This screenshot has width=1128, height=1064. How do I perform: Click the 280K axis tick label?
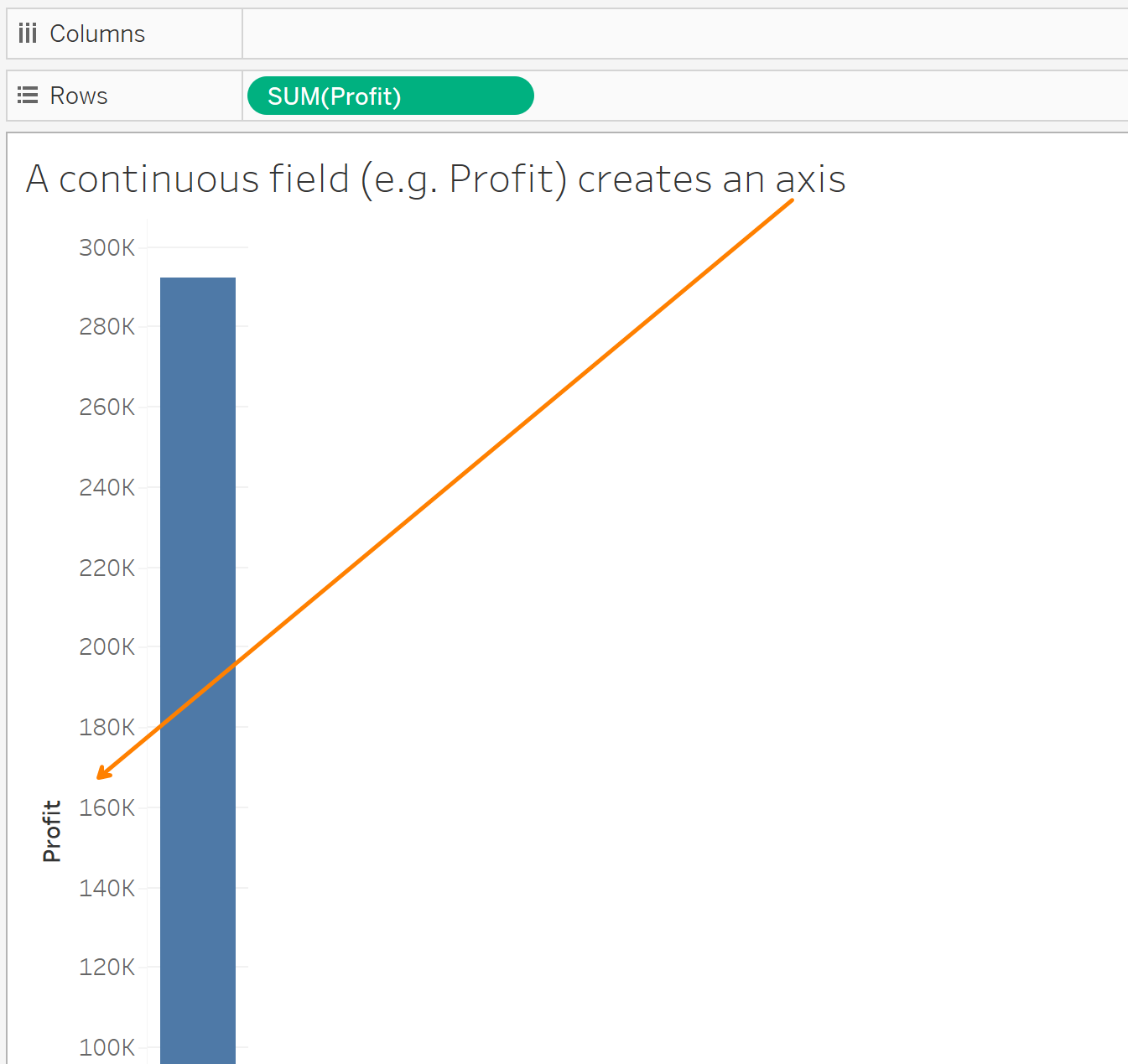click(x=107, y=327)
